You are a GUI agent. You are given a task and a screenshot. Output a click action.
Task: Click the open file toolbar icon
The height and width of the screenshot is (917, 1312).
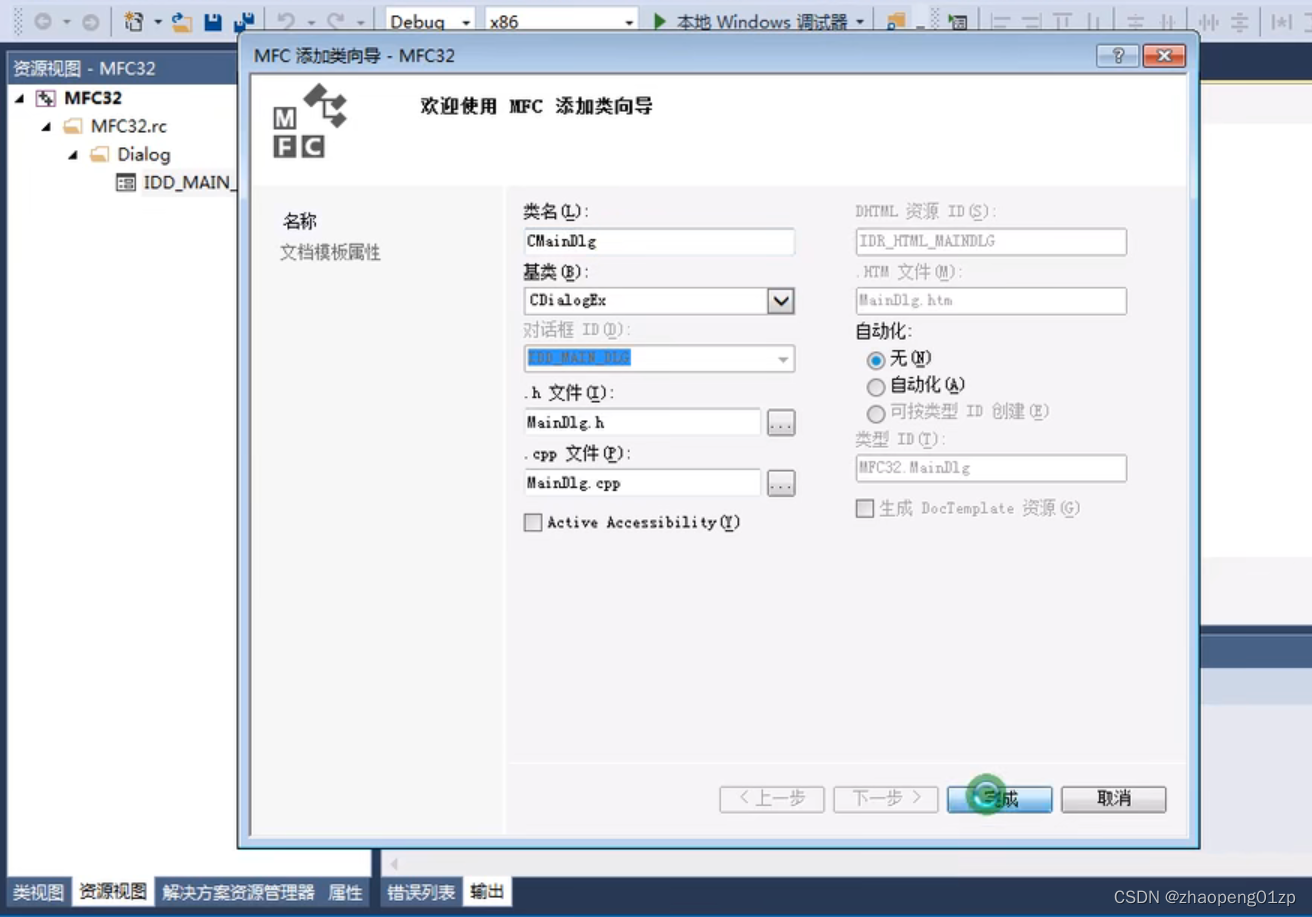pos(181,21)
